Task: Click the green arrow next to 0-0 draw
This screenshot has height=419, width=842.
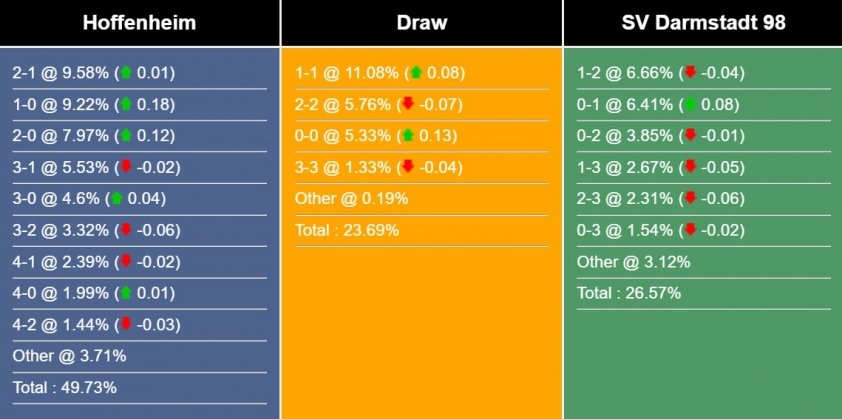Action: [x=407, y=136]
